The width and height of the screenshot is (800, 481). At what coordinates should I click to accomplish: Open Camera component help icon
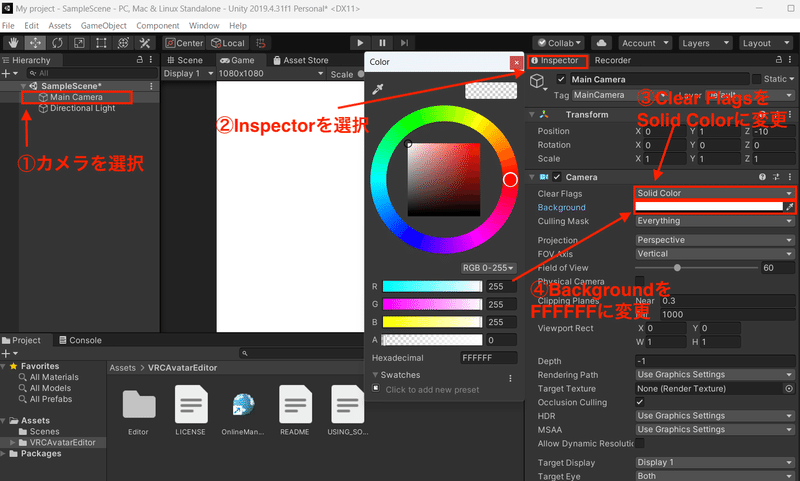point(762,177)
